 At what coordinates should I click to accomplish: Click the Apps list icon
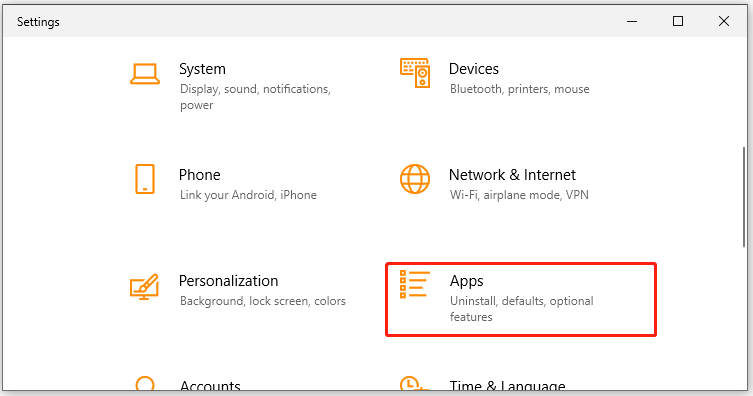(415, 284)
